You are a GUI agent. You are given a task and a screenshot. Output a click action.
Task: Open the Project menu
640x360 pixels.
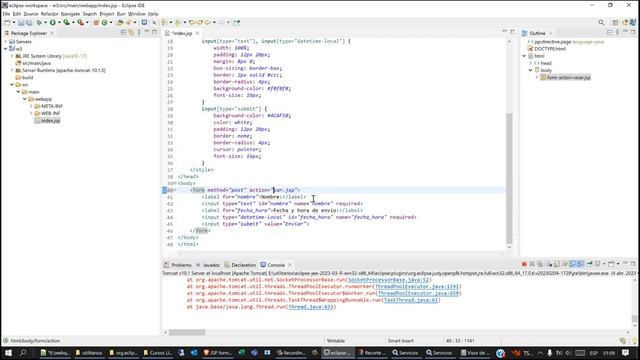(107, 14)
